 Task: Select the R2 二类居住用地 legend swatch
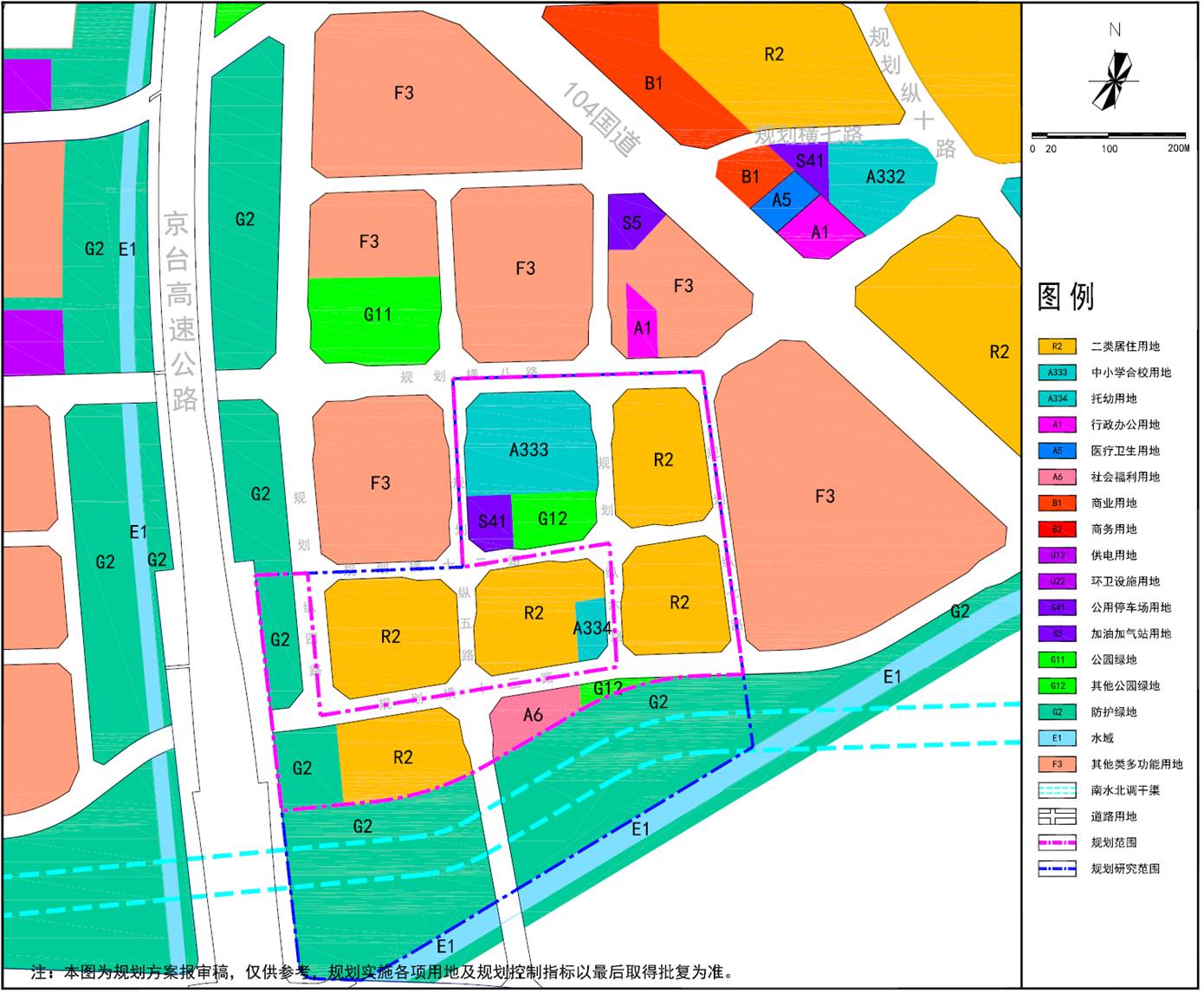pyautogui.click(x=1057, y=347)
